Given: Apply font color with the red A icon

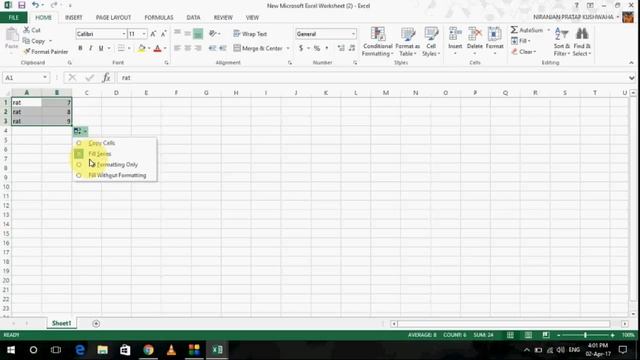Looking at the screenshot, I should click(x=158, y=48).
